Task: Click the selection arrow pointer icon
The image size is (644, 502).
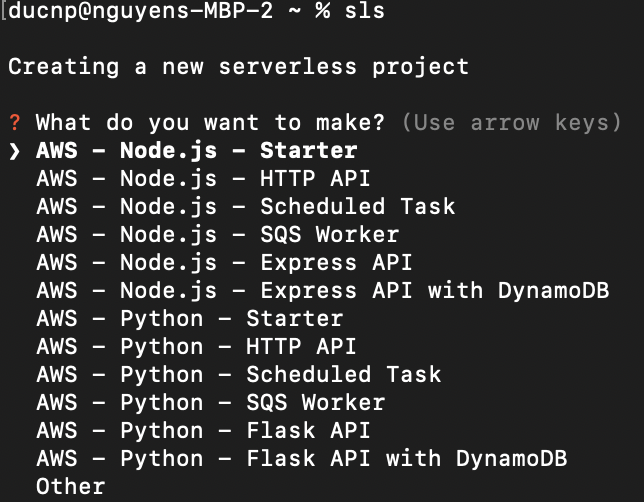Action: (x=14, y=151)
